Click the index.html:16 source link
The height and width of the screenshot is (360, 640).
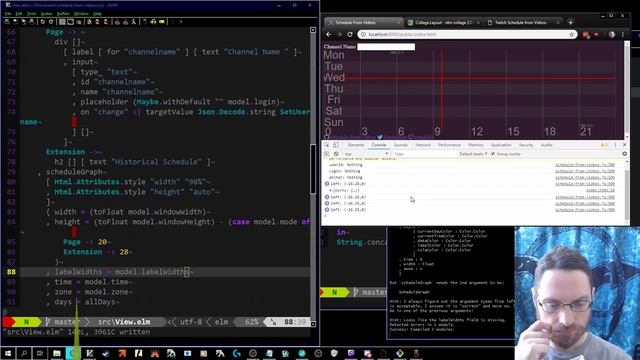pyautogui.click(x=600, y=191)
